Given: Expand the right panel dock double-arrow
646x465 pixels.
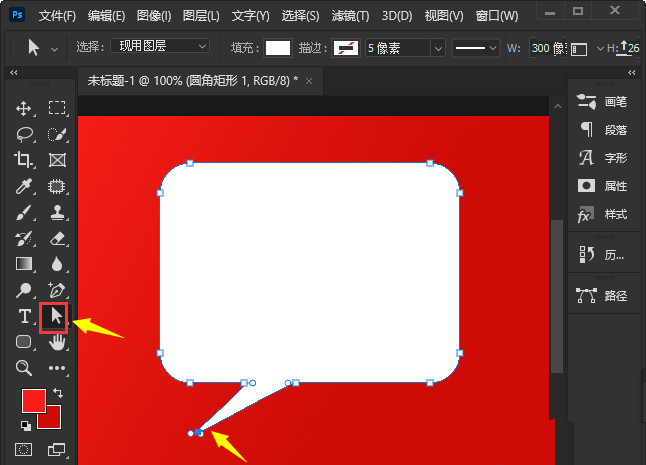Looking at the screenshot, I should tap(632, 72).
